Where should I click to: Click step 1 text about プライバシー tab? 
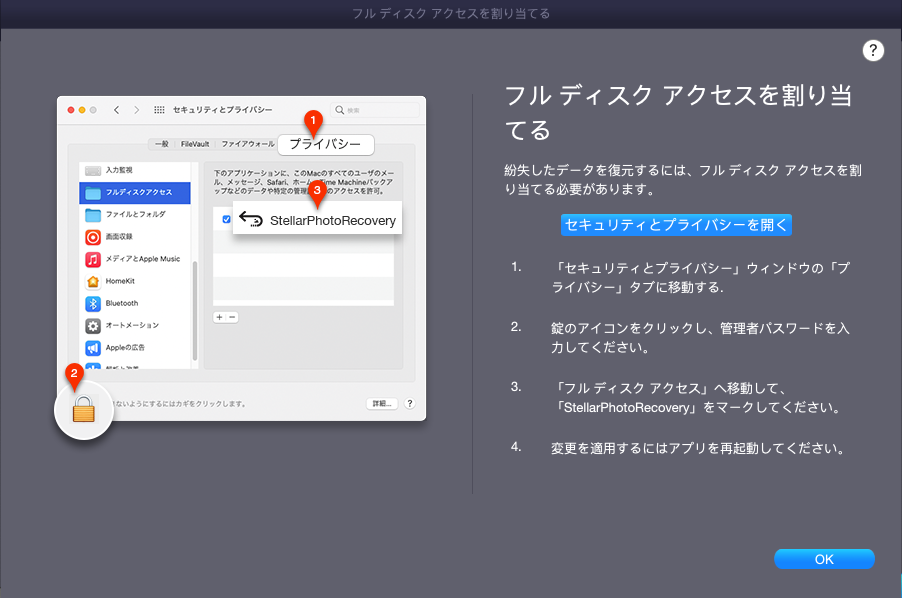[x=700, y=277]
